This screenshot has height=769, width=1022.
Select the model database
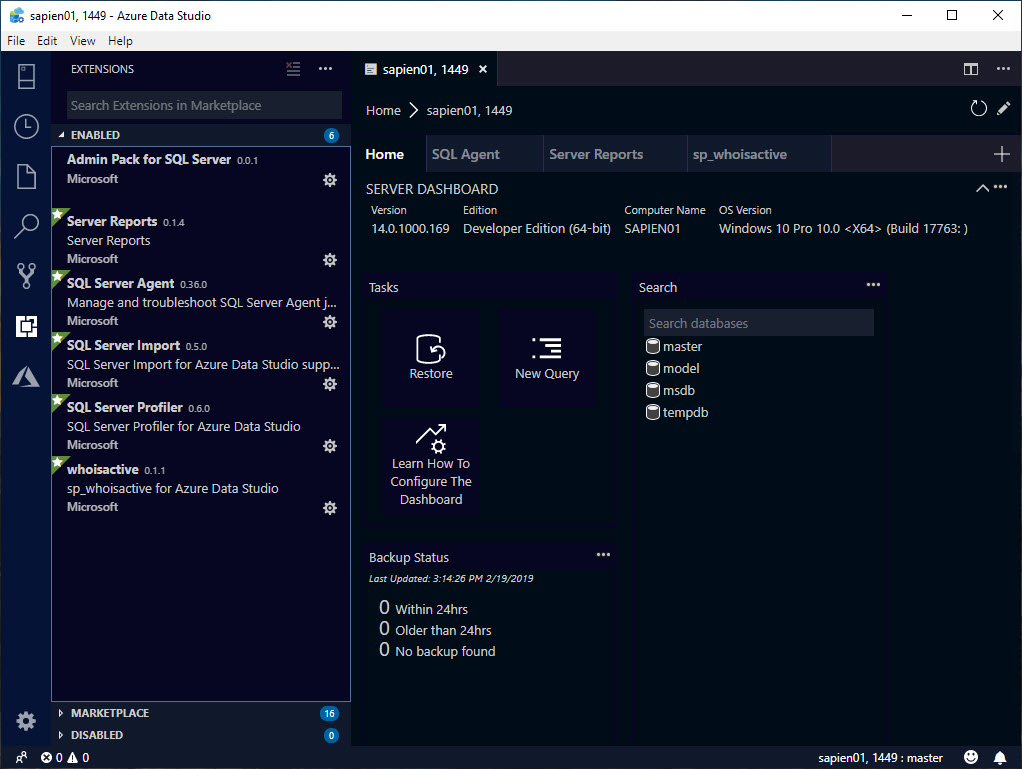(673, 369)
